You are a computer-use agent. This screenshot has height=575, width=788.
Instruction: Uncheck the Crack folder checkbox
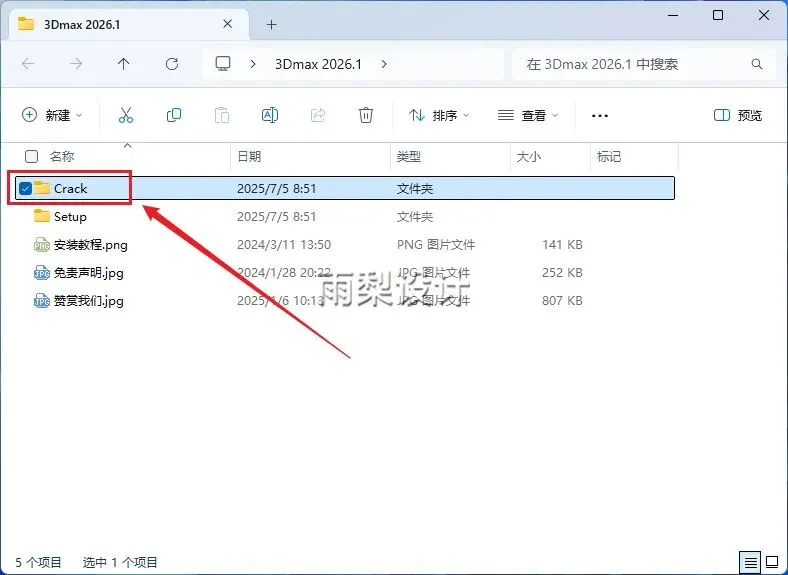(25, 188)
